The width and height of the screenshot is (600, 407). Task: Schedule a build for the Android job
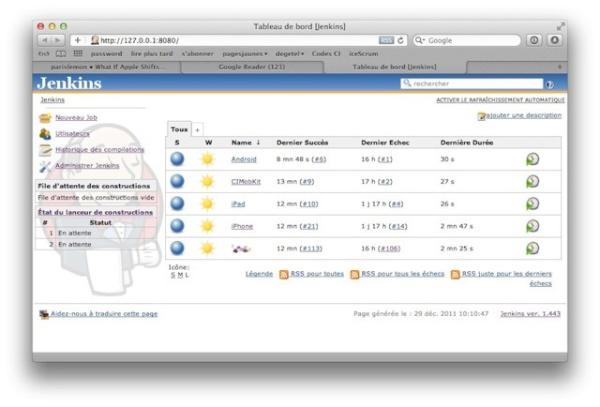tap(533, 159)
